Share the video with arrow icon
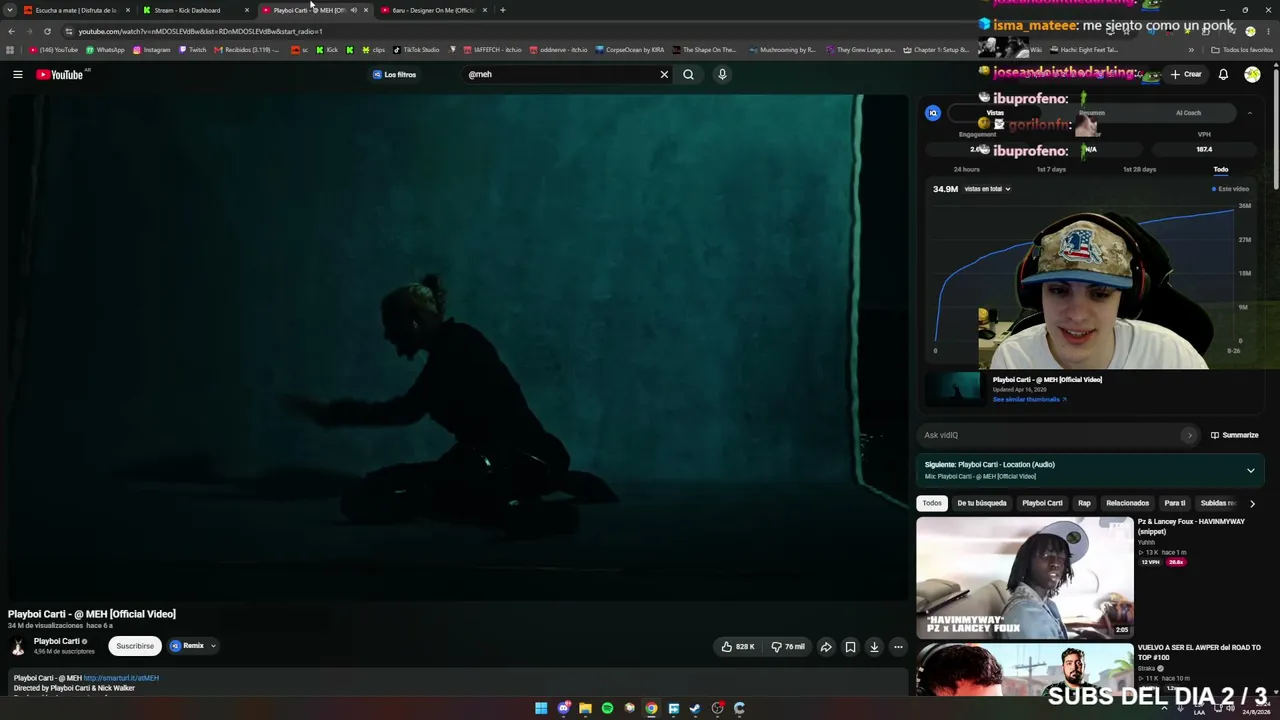This screenshot has height=720, width=1280. (x=826, y=647)
